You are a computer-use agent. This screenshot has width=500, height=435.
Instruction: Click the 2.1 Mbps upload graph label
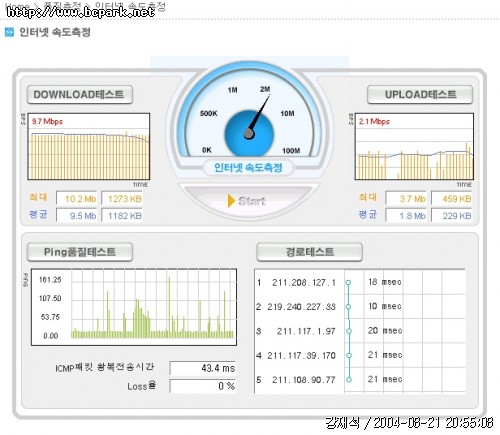[374, 121]
